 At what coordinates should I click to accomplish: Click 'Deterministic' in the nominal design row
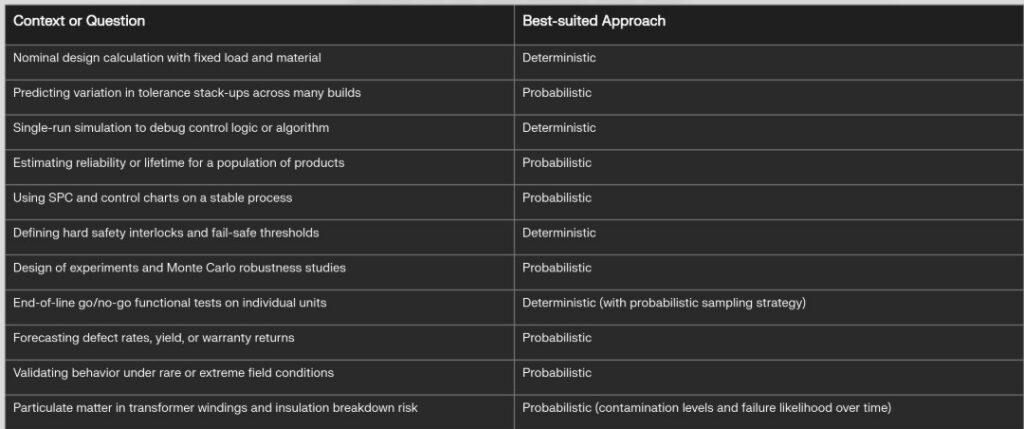coord(559,58)
